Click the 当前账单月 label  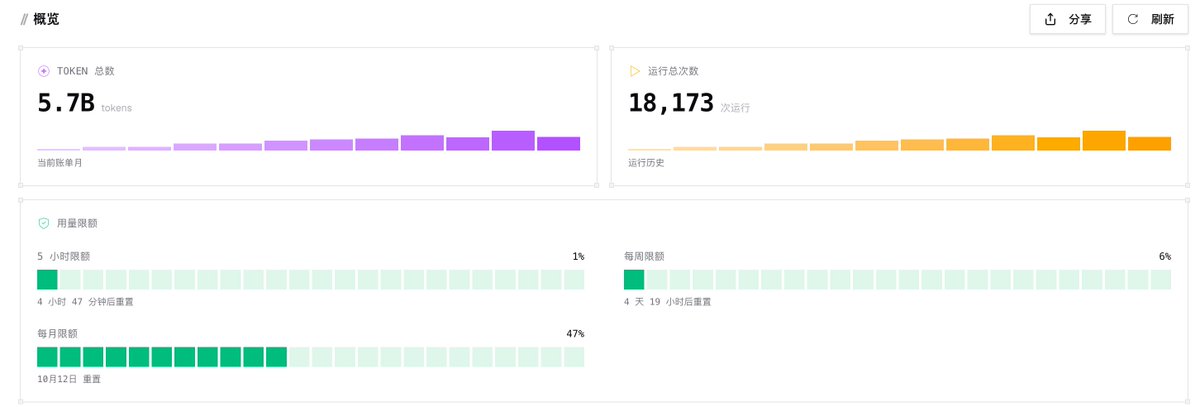click(x=60, y=162)
